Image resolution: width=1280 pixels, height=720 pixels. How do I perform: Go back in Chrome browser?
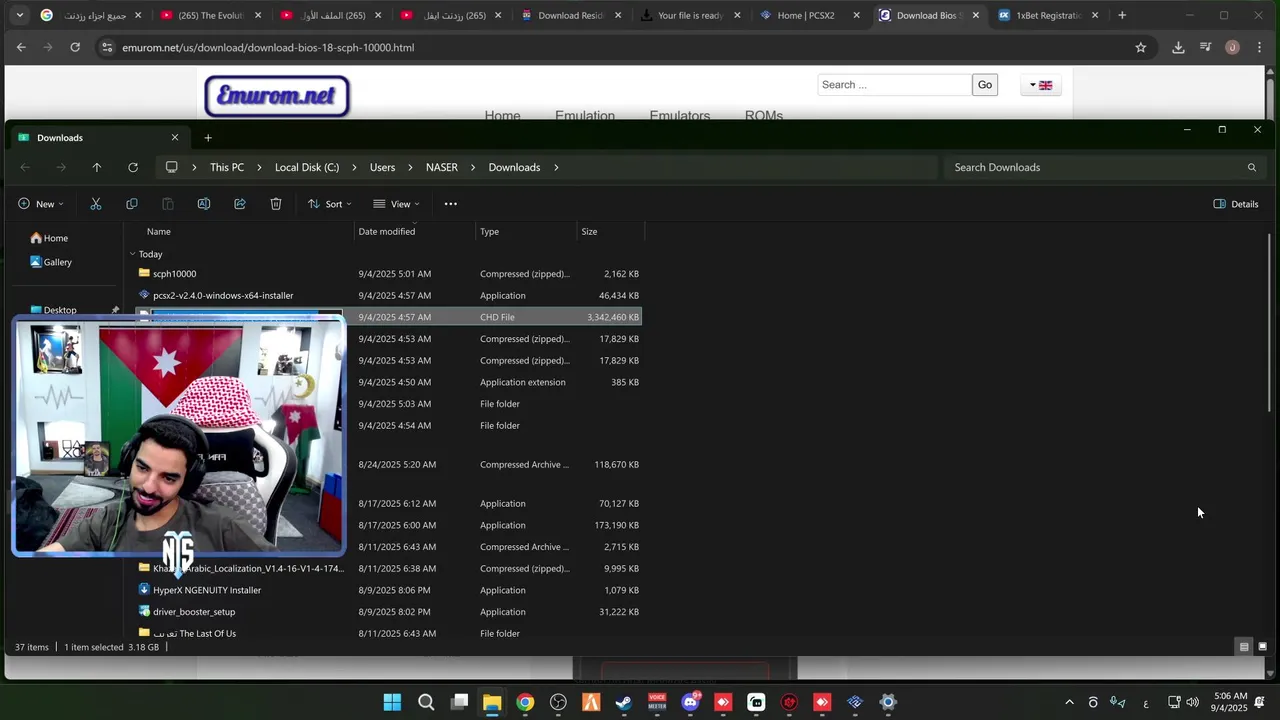coord(21,47)
